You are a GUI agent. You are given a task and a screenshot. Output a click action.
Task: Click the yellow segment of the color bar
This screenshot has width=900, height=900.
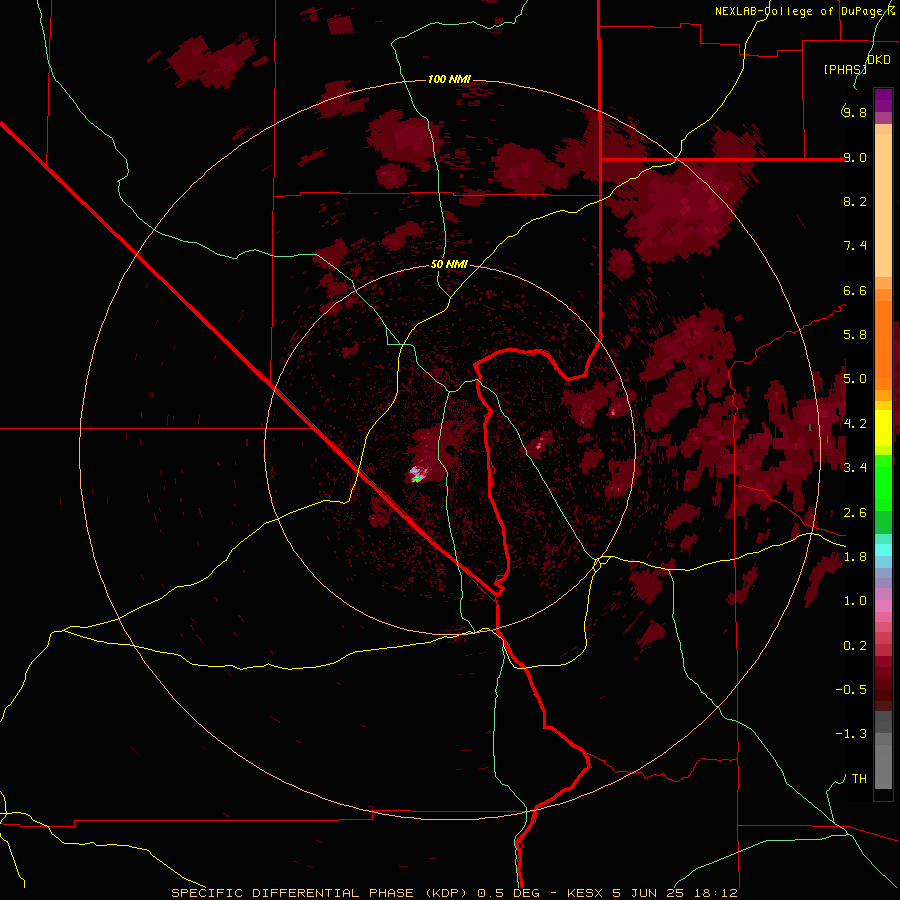click(x=883, y=428)
